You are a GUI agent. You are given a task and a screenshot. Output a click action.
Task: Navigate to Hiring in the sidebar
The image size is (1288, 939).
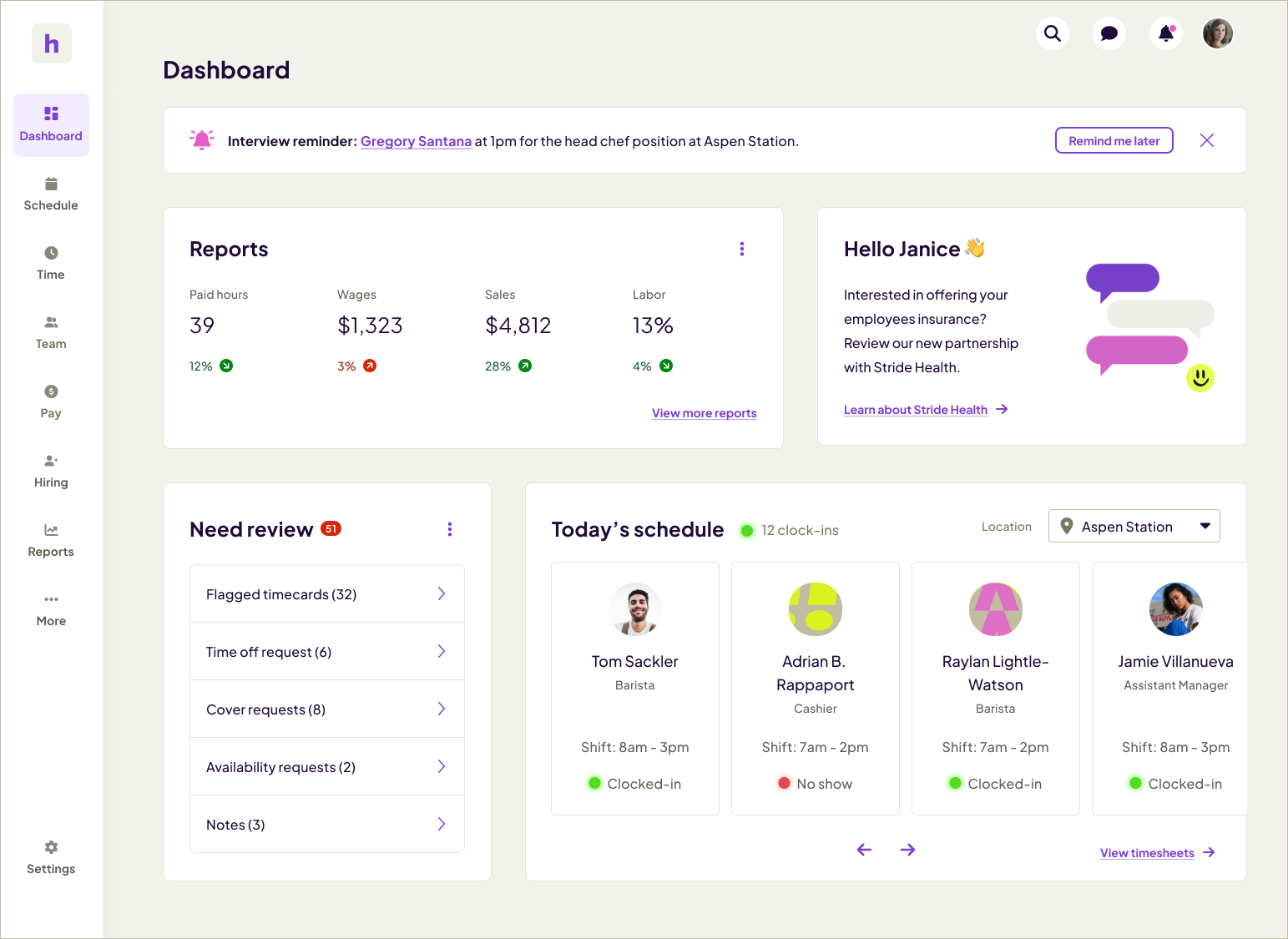[51, 472]
